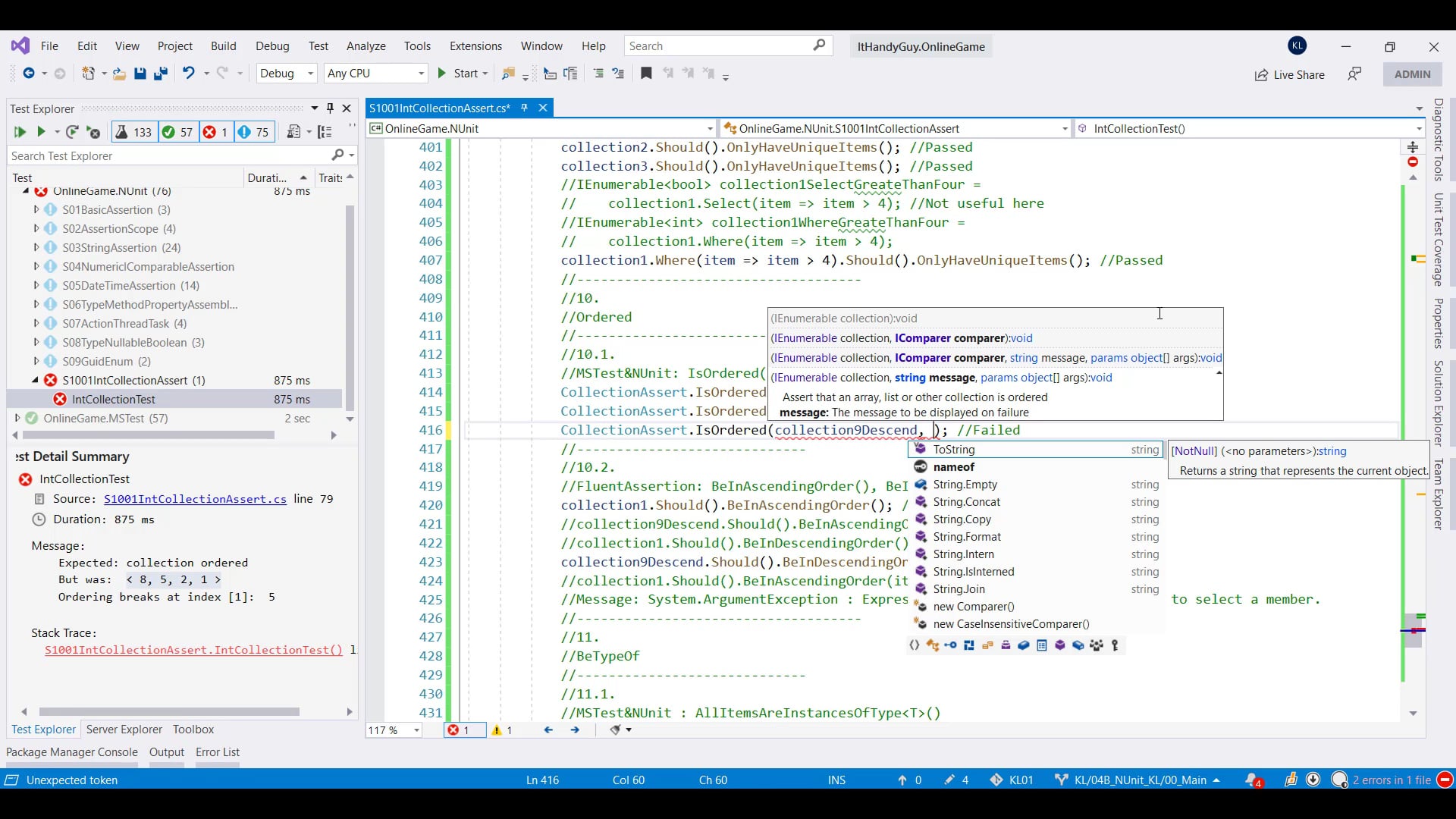This screenshot has width=1456, height=819.
Task: Pin the S1001IntCollectionAssert.cs tab
Action: (524, 108)
